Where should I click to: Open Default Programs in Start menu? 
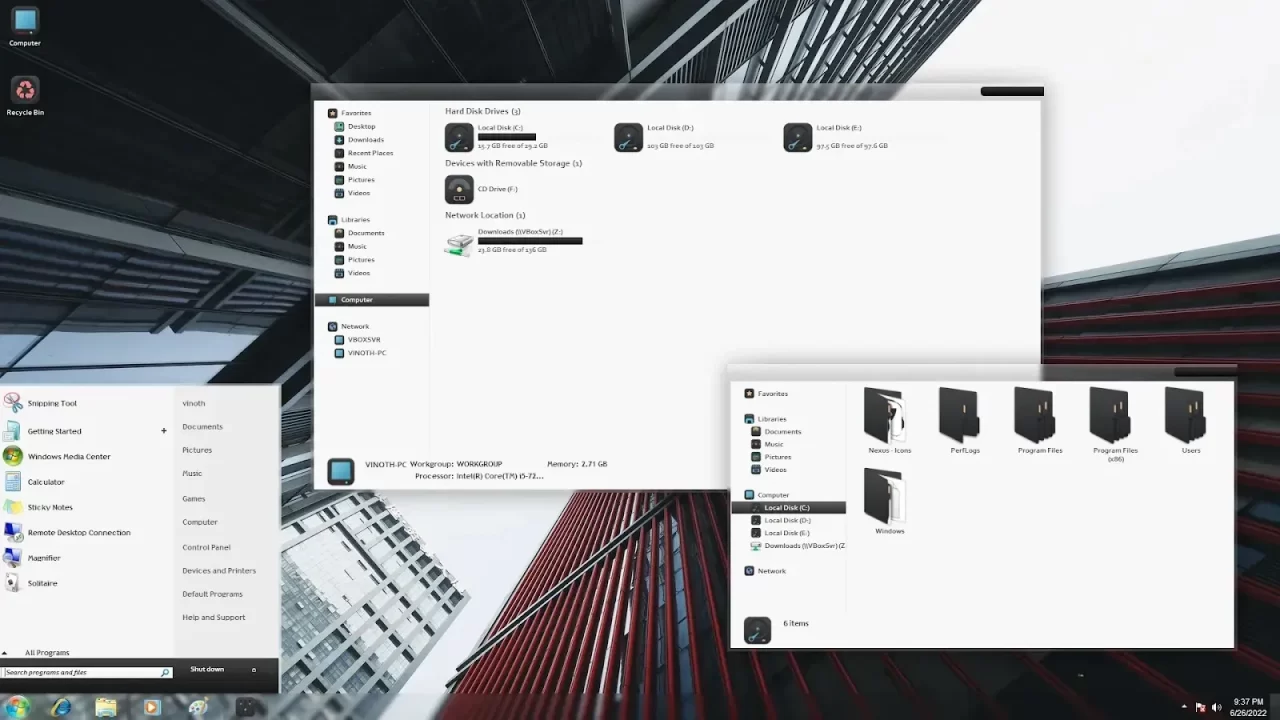(212, 594)
